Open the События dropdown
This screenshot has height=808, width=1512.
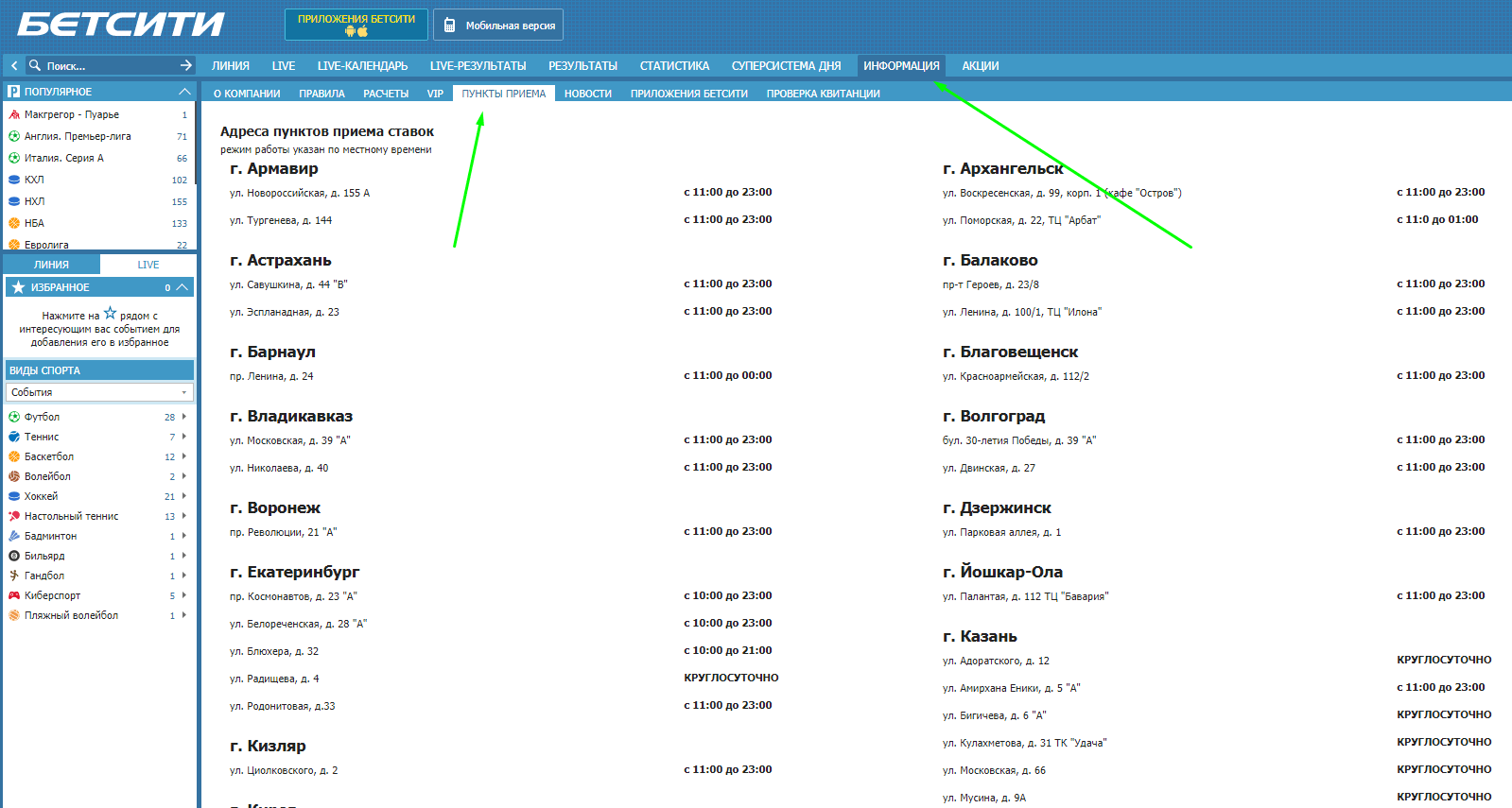click(x=99, y=392)
